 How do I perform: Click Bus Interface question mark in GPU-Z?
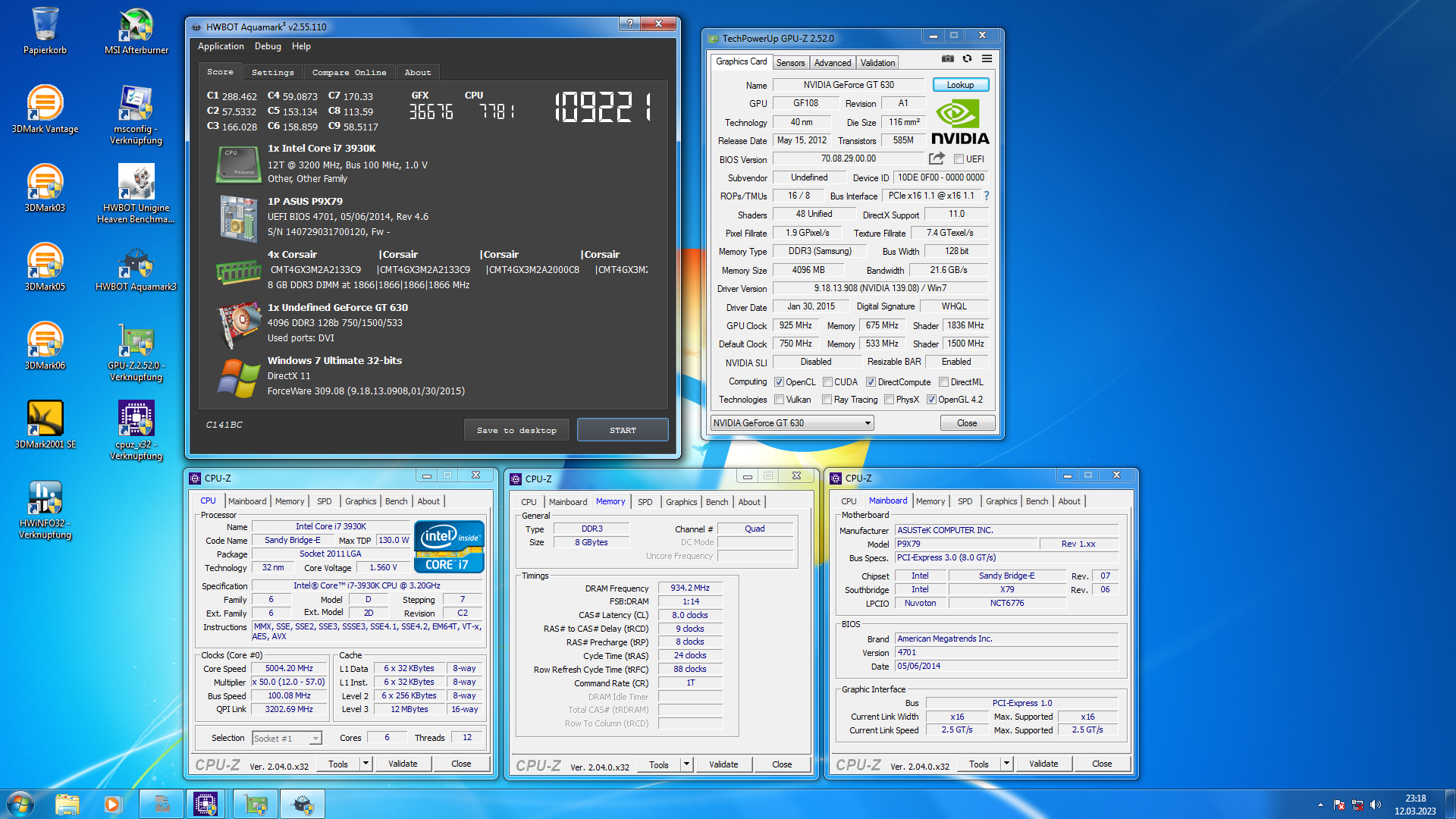[987, 196]
